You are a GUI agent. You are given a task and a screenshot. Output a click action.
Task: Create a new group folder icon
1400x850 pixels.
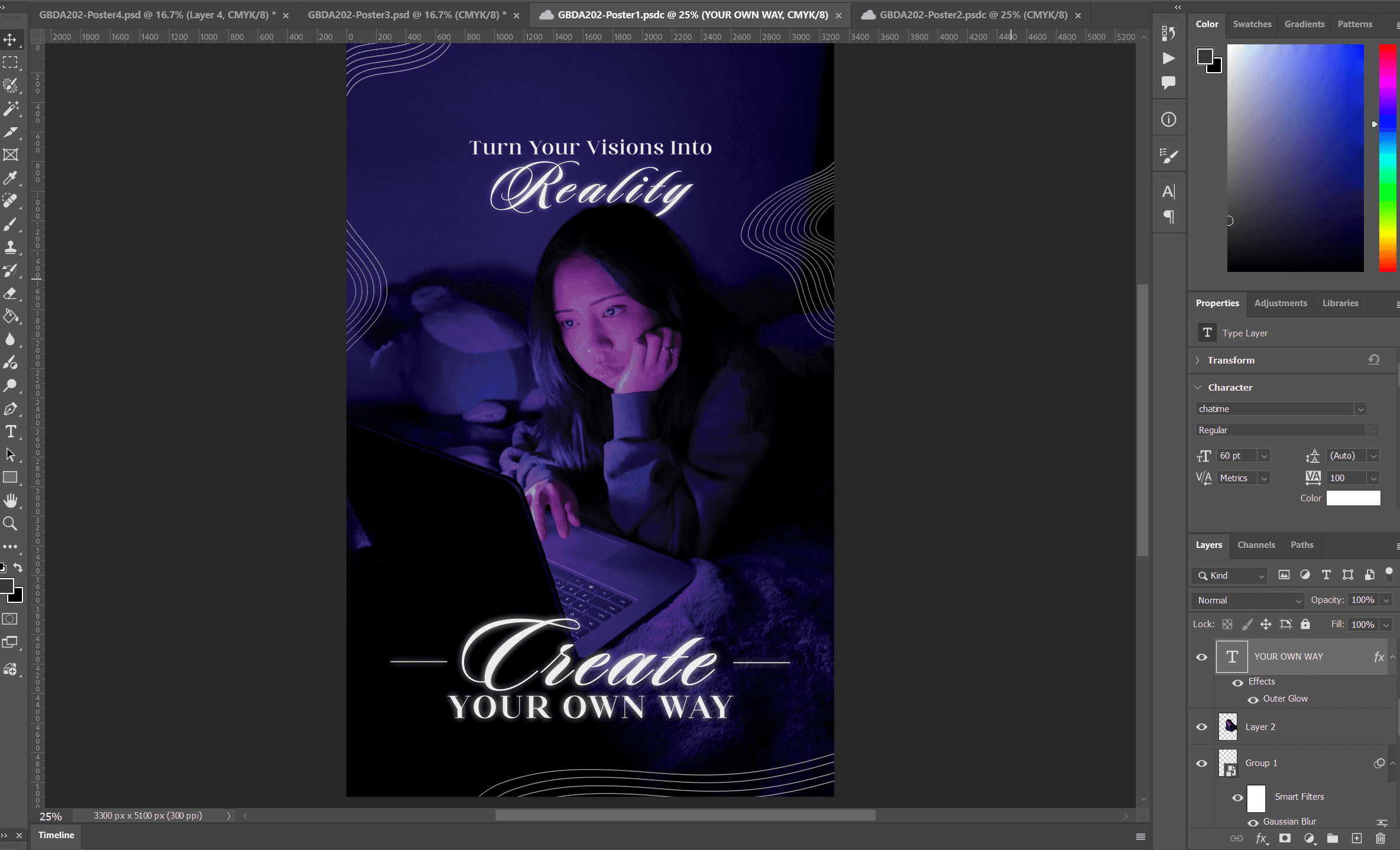pos(1332,838)
